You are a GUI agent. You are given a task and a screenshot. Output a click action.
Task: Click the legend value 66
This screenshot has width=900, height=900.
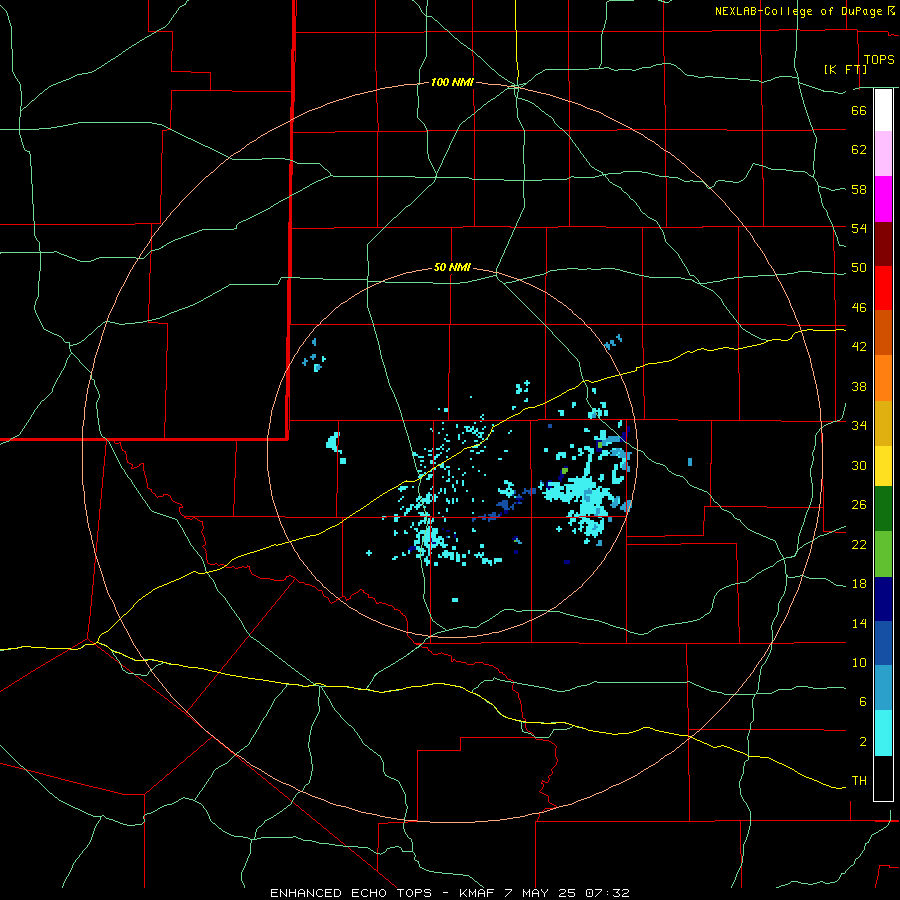click(859, 110)
